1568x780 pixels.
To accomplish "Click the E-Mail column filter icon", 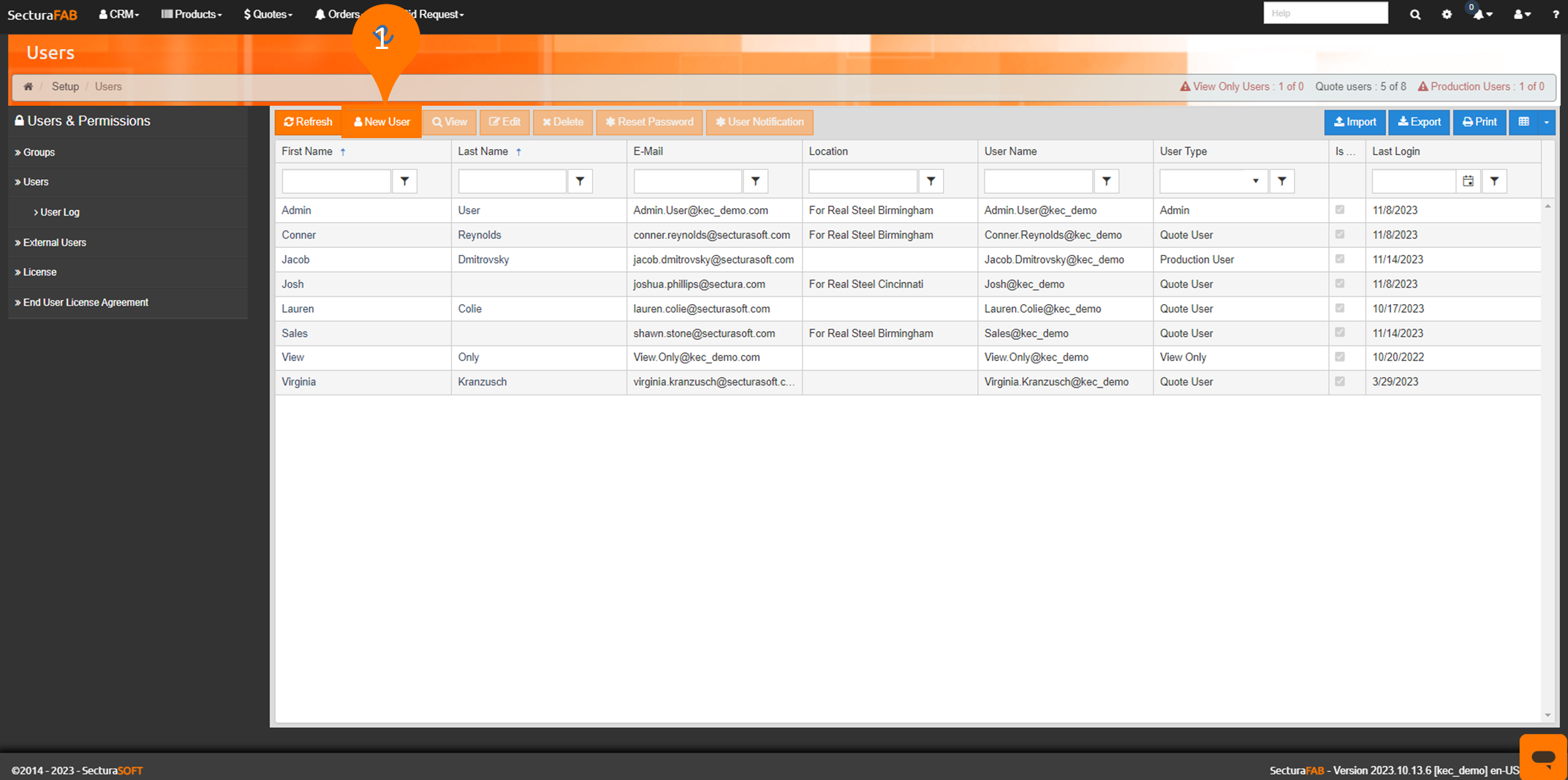I will tap(755, 181).
